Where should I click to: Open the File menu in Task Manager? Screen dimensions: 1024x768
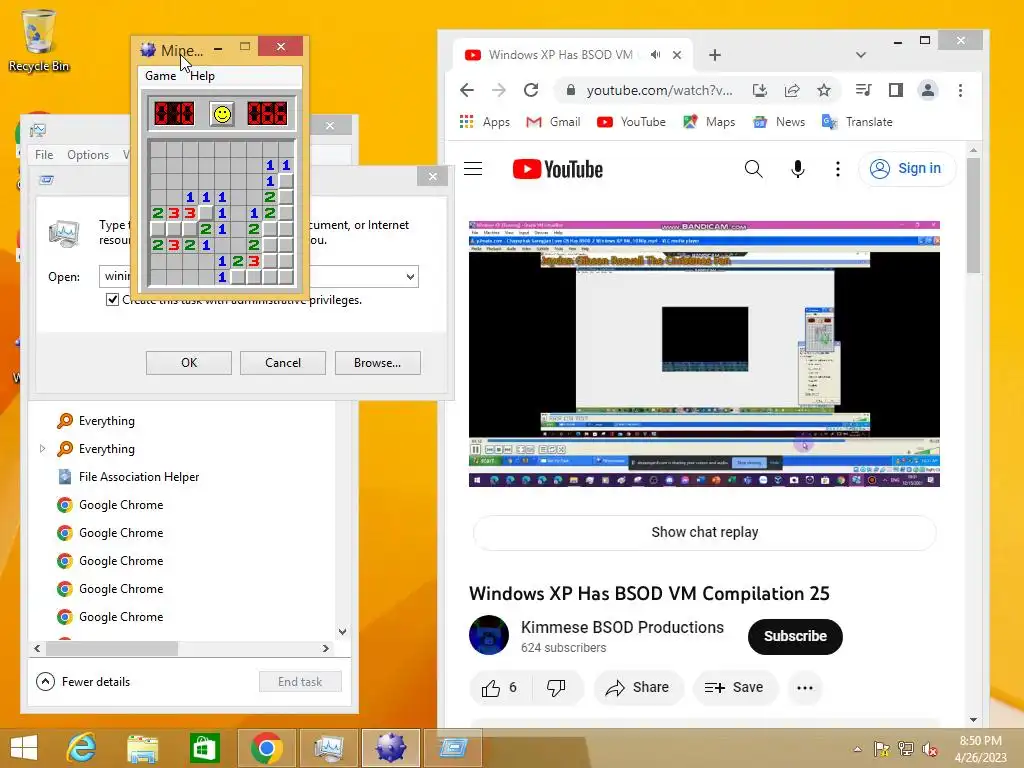click(x=44, y=155)
